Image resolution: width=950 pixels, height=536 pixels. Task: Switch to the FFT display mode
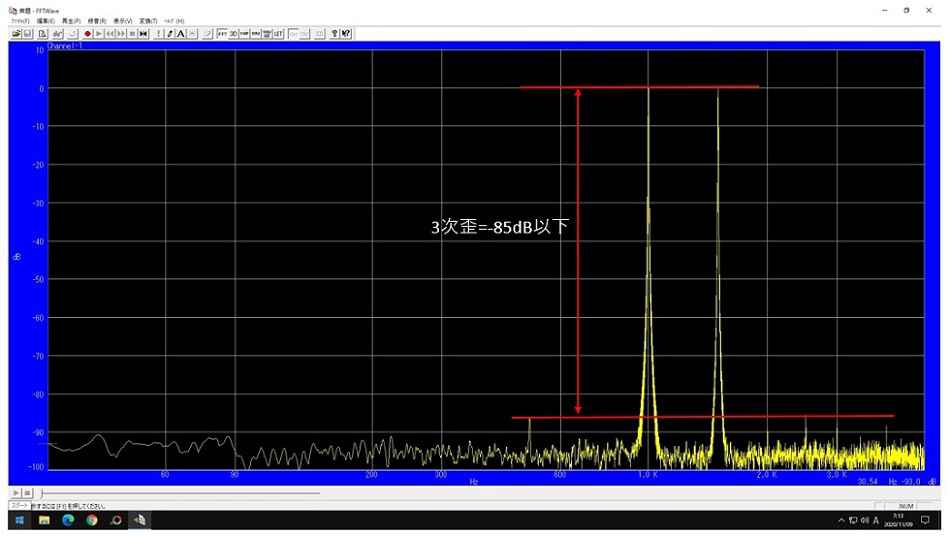[x=222, y=33]
